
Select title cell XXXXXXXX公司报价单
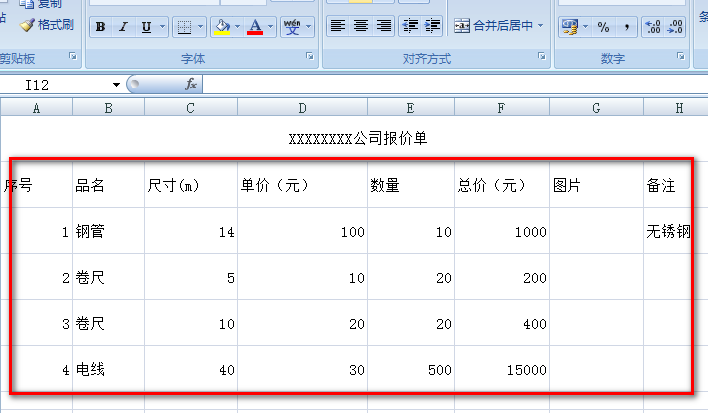tap(358, 139)
